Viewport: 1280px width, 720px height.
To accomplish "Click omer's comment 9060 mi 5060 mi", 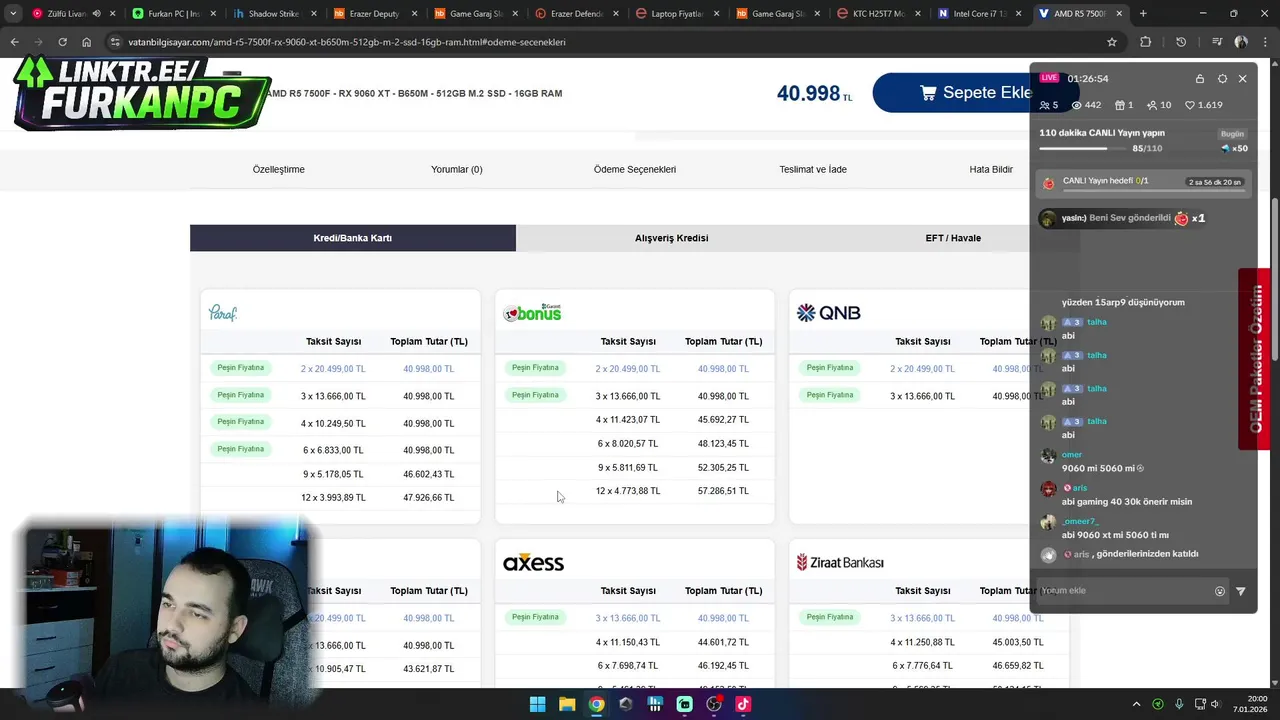I will (1103, 468).
